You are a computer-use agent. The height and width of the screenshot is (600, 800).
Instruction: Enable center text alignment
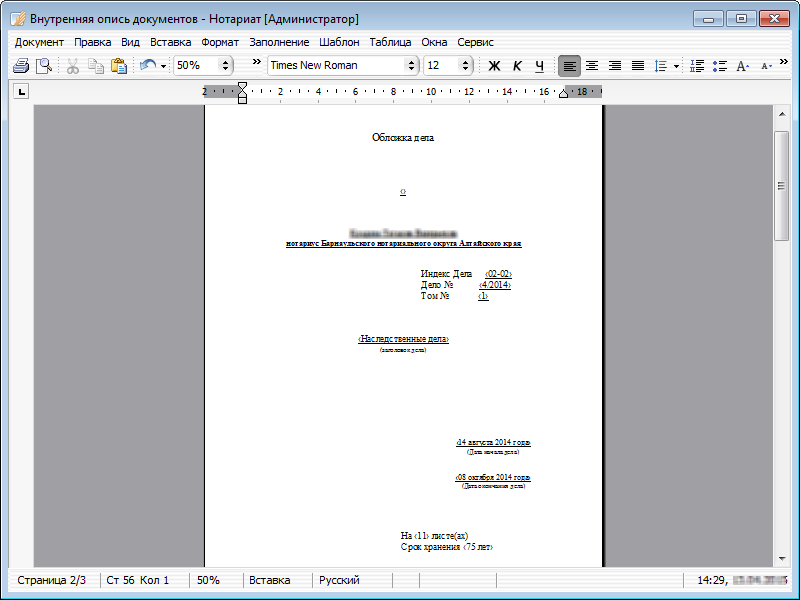click(x=592, y=66)
